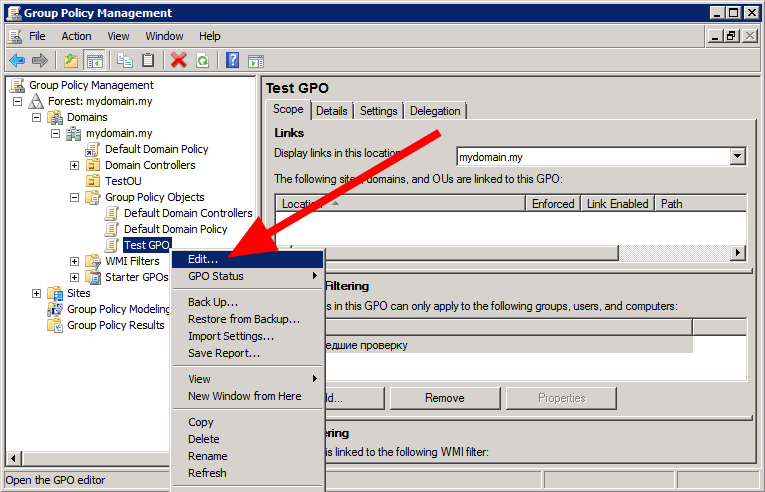Collapse the Group Policy Objects node
765x492 pixels.
[74, 197]
